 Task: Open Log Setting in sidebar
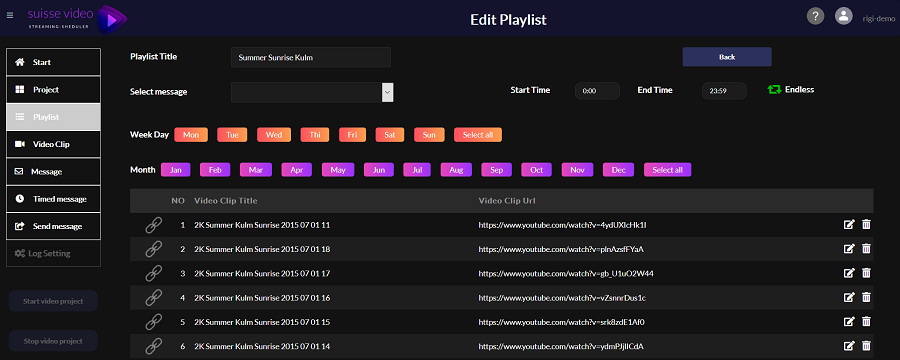click(x=53, y=253)
